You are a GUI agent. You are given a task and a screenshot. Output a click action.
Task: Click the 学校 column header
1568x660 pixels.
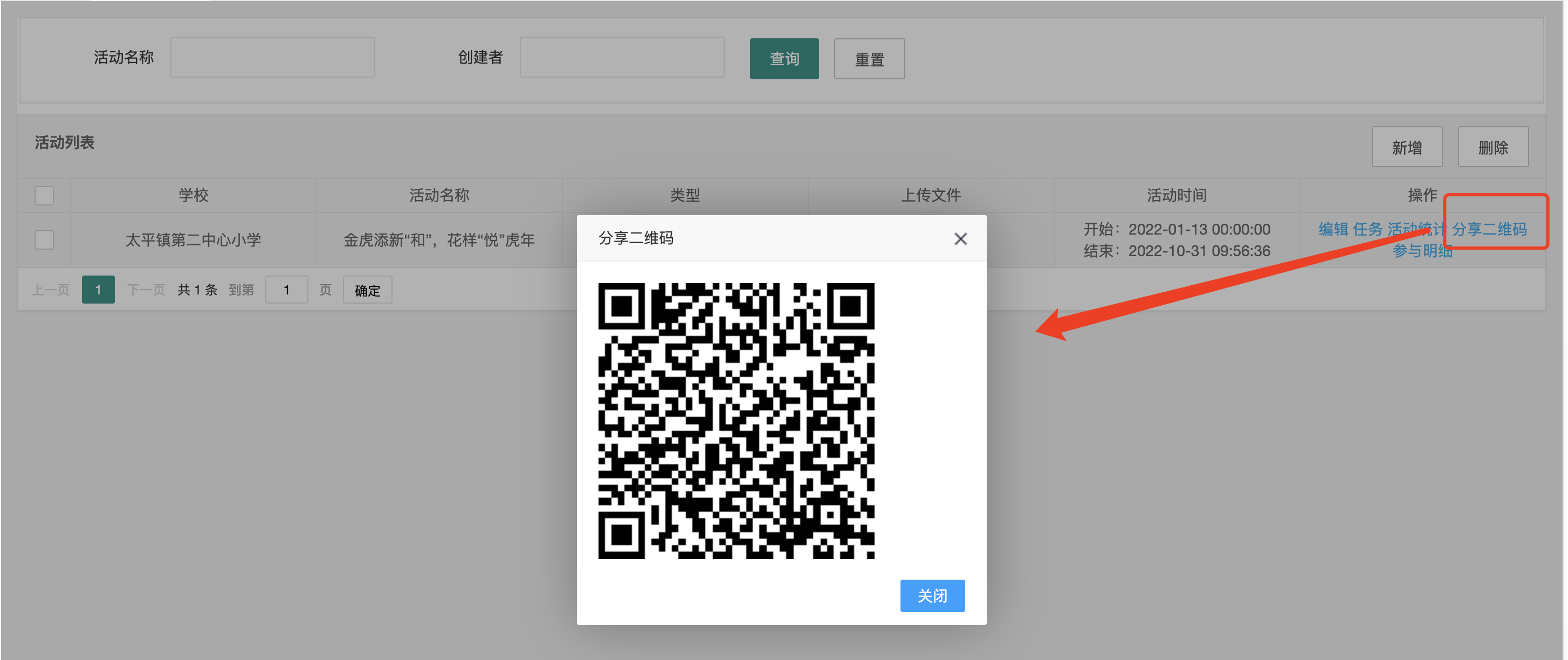193,195
